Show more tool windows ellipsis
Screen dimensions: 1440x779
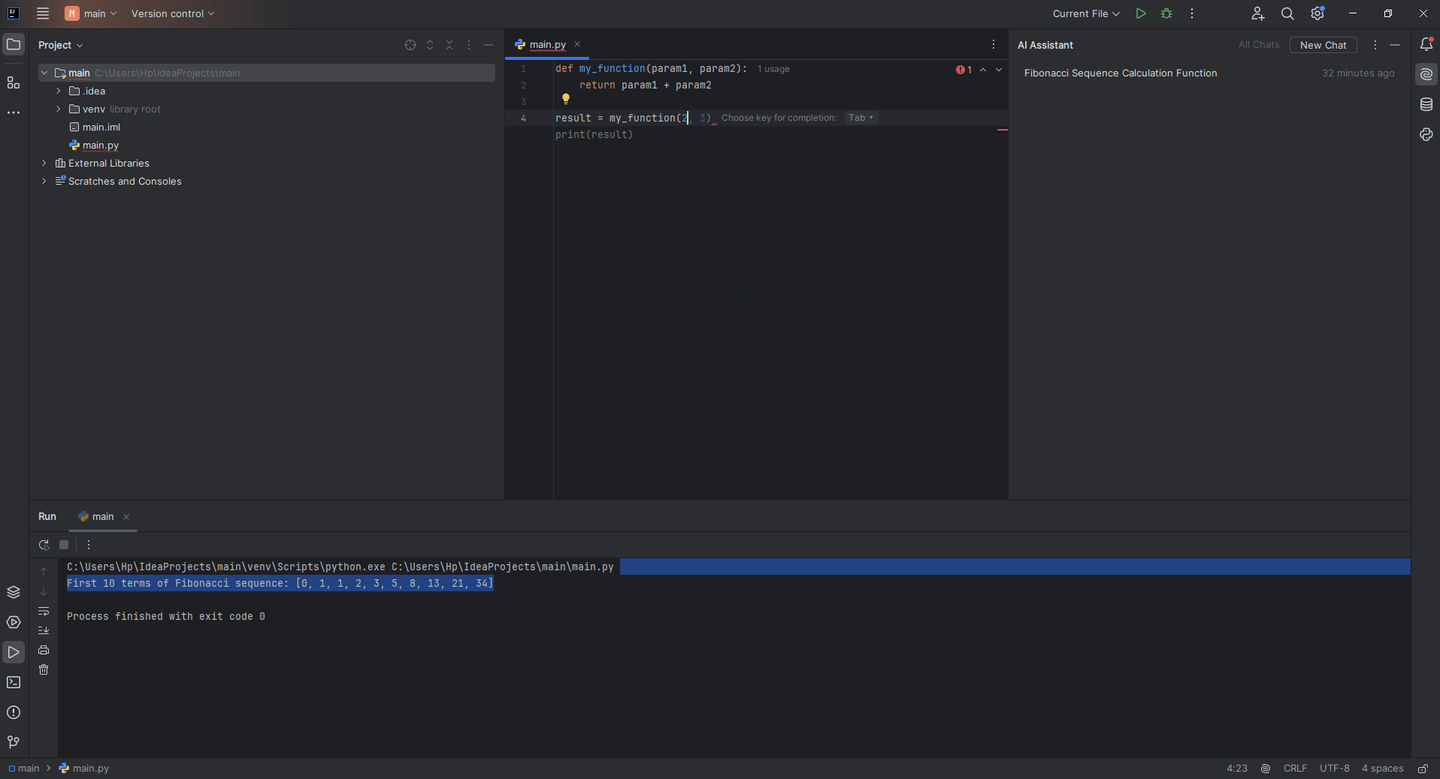(x=13, y=113)
